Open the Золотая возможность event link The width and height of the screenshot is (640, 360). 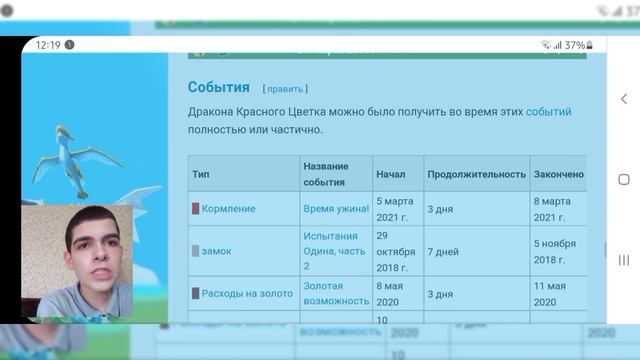[x=336, y=293]
